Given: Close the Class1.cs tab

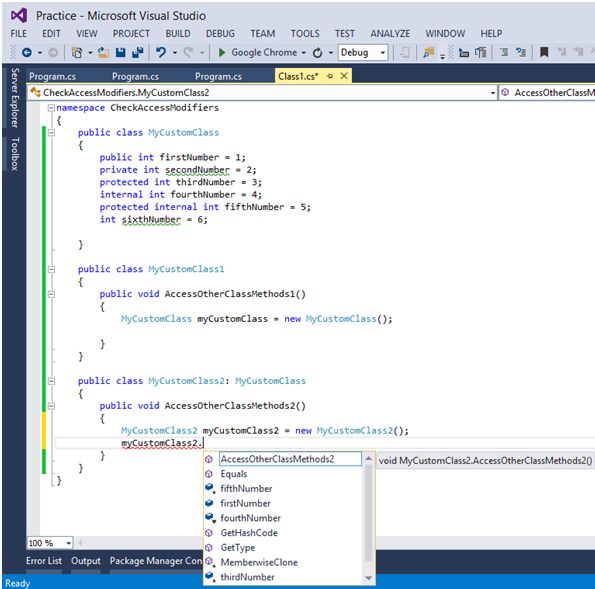Looking at the screenshot, I should 344,76.
